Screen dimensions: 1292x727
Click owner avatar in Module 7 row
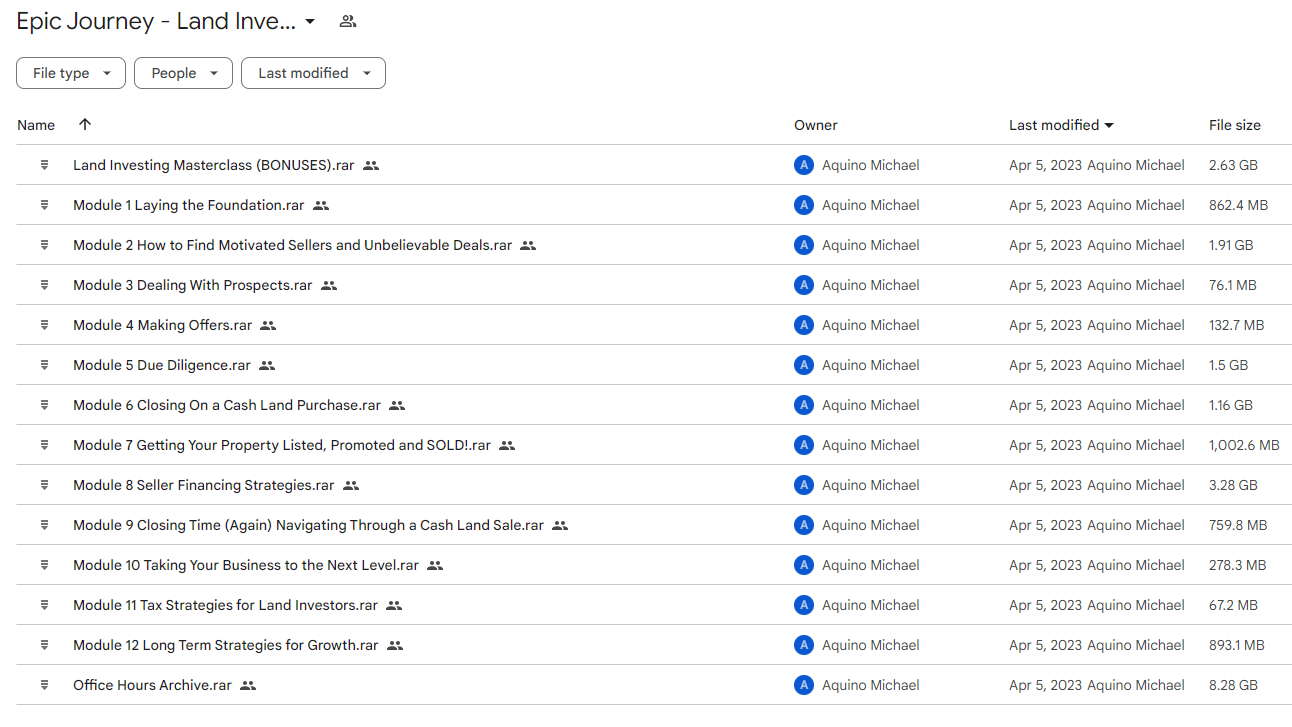[804, 445]
